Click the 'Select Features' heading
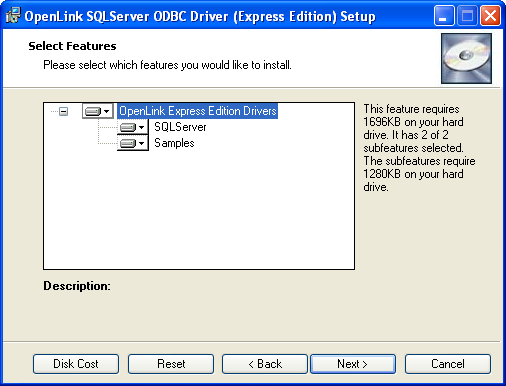506x386 pixels. 72,46
